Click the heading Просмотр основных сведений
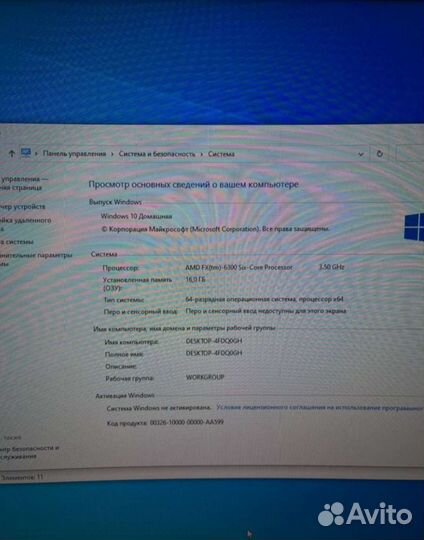The height and width of the screenshot is (540, 424). pos(194,184)
